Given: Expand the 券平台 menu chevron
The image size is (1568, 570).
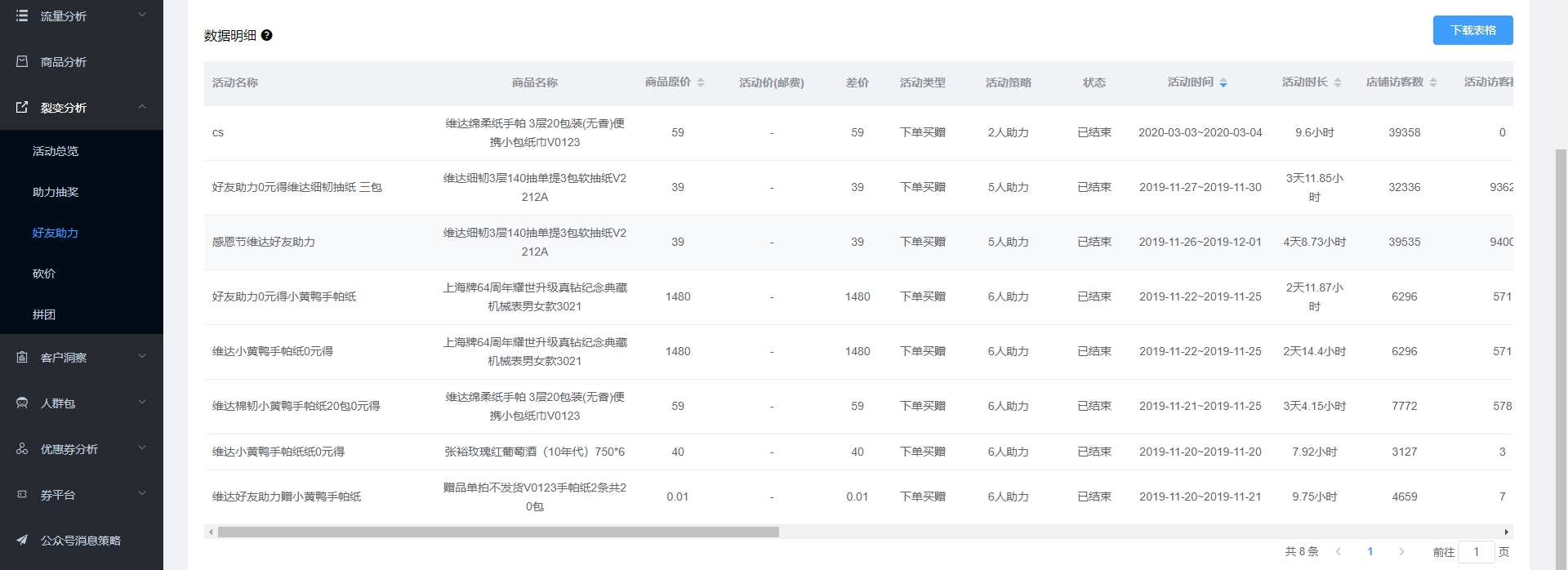Looking at the screenshot, I should (141, 494).
